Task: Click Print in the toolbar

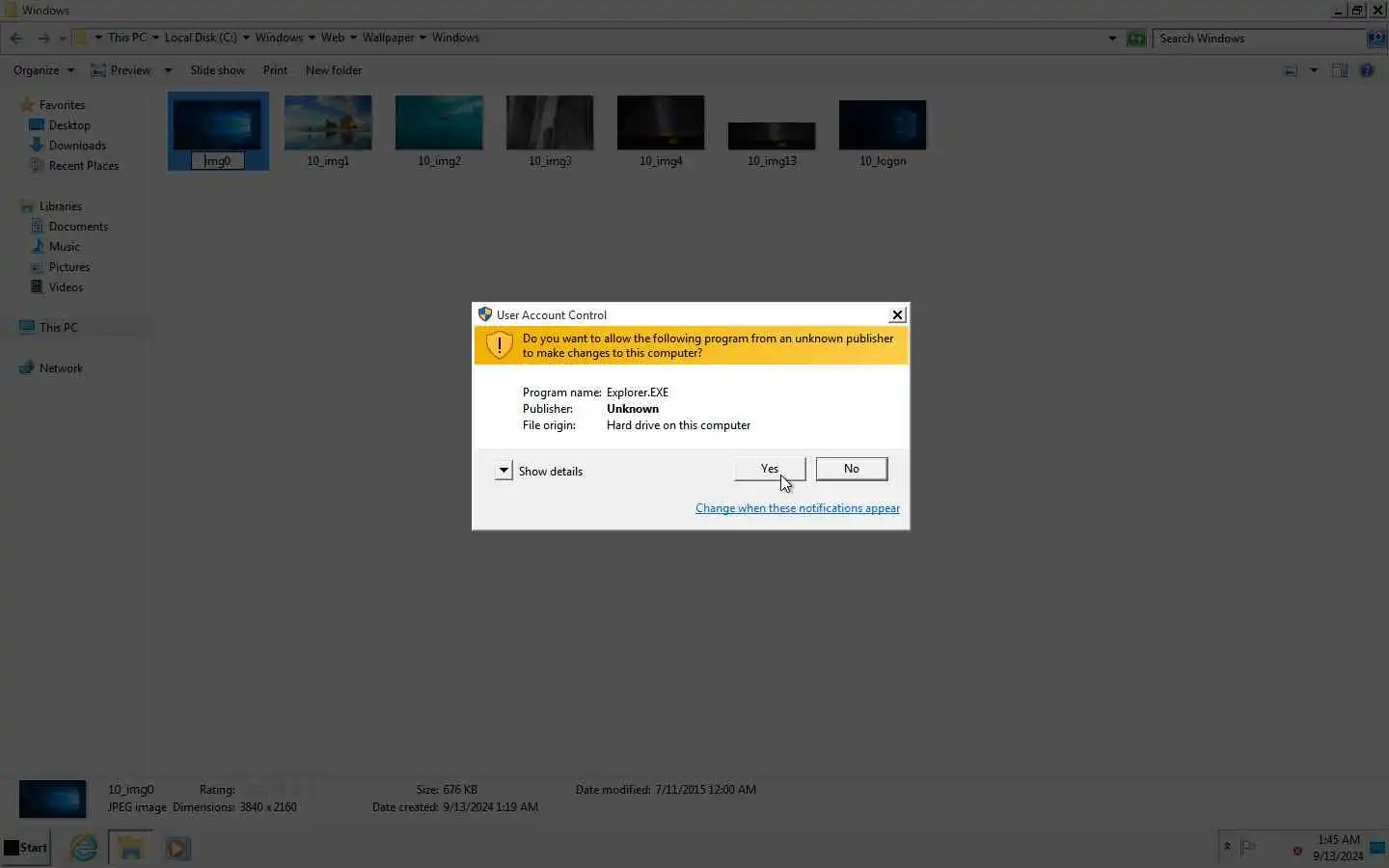Action: pyautogui.click(x=275, y=70)
